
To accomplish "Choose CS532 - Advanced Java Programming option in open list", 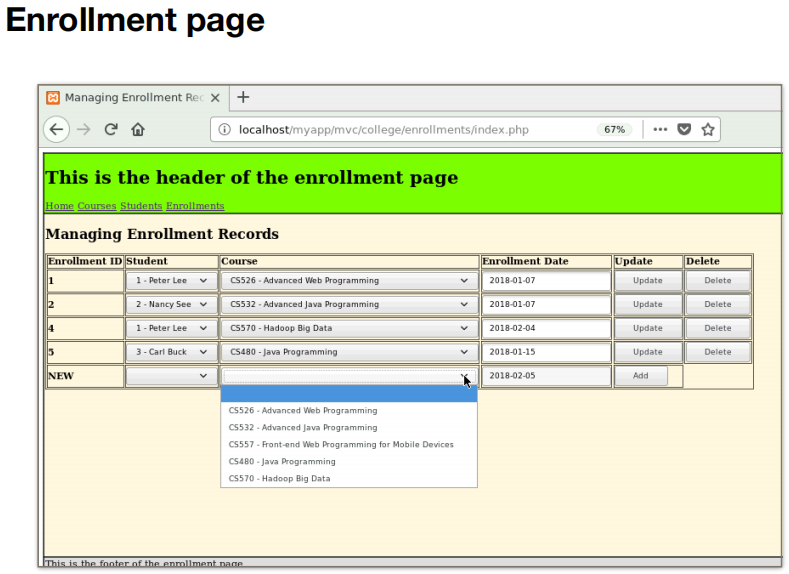I will tap(349, 428).
